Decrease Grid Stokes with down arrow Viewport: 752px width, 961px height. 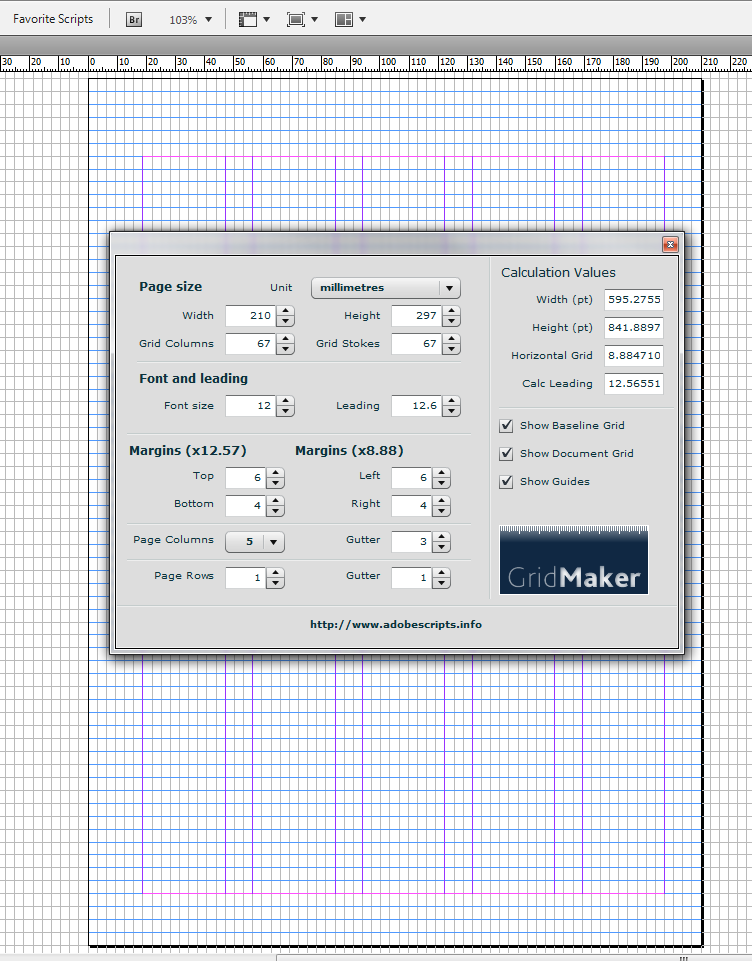[451, 349]
